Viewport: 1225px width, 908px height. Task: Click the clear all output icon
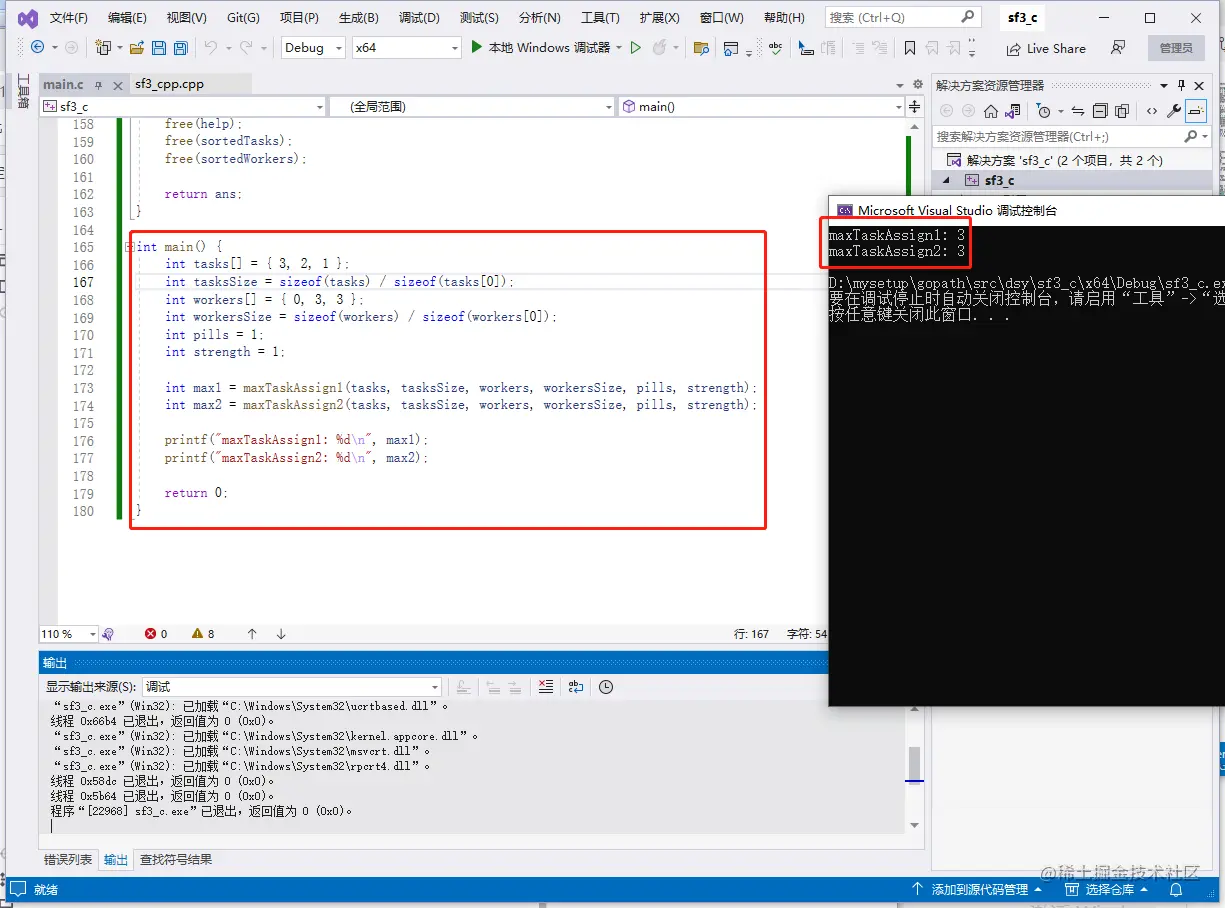coord(545,687)
